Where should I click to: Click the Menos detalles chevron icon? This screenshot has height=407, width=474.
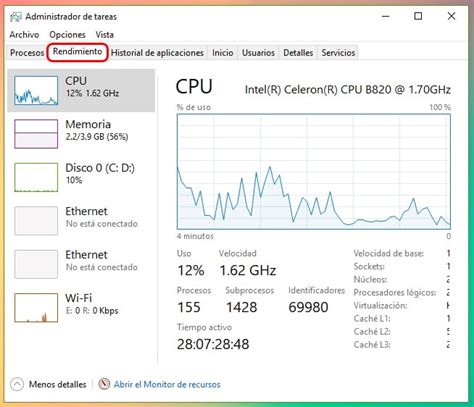point(17,384)
